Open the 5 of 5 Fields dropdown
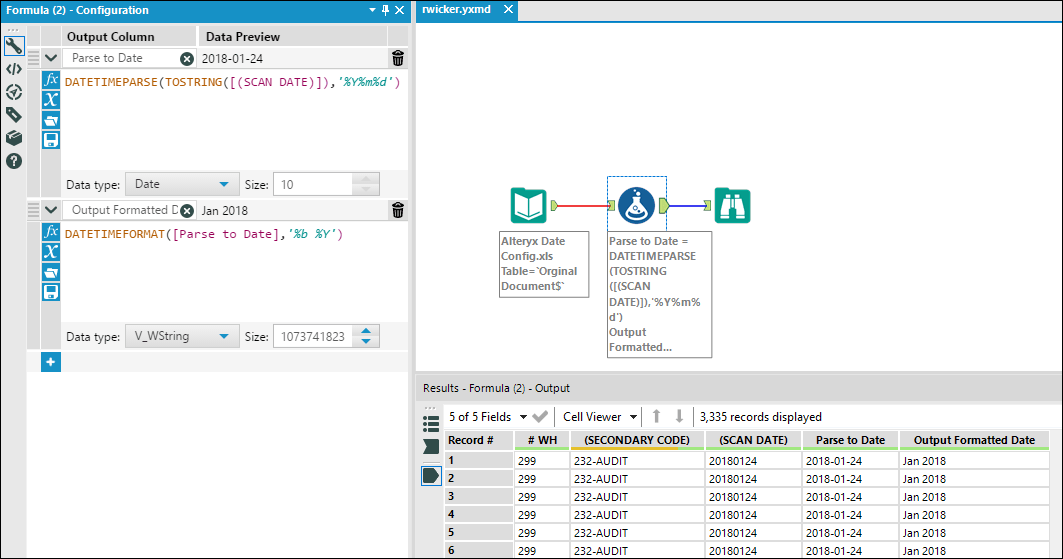The image size is (1063, 559). (488, 417)
